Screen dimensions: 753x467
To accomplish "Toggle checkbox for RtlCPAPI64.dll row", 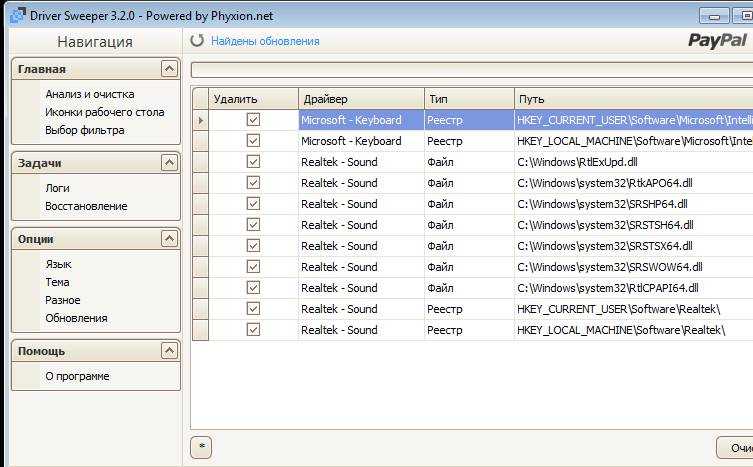I will (253, 288).
